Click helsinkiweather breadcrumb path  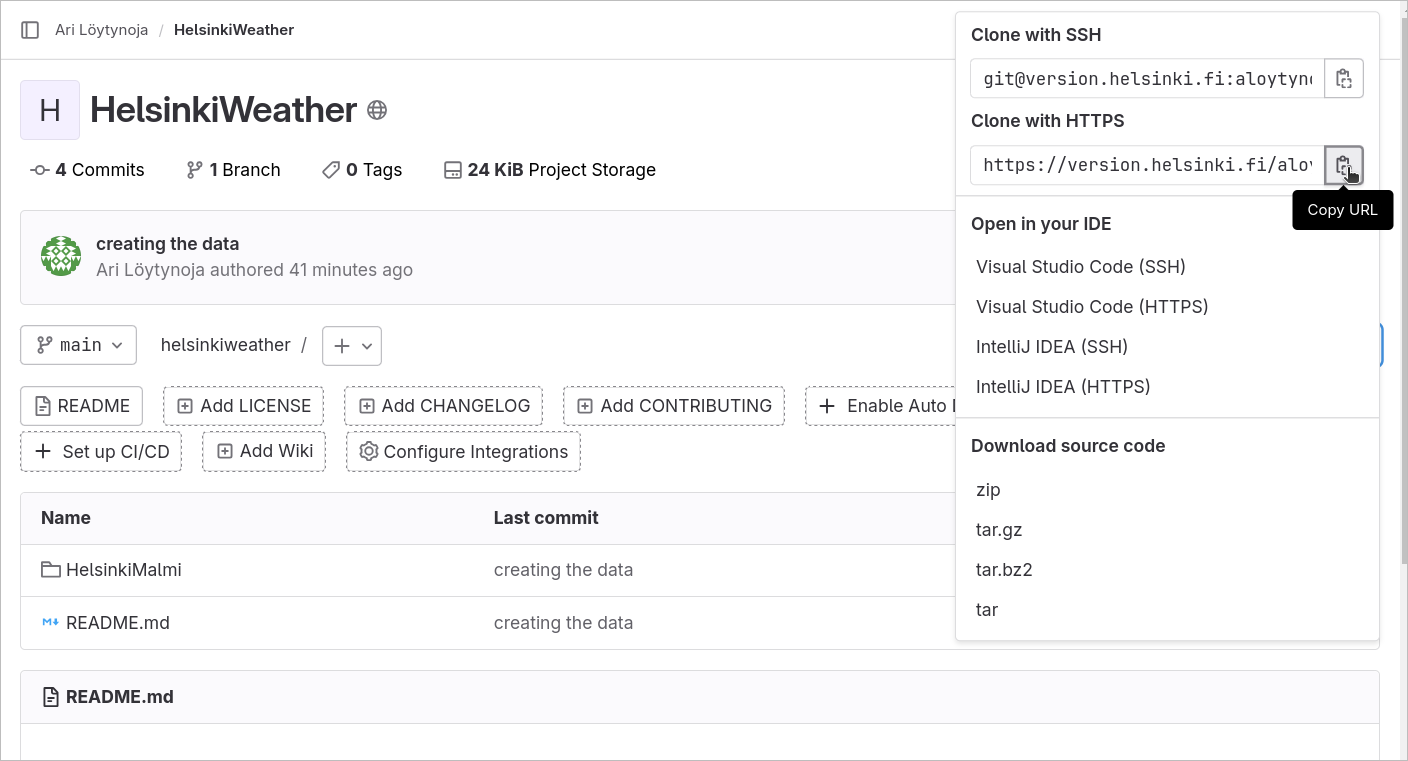(225, 345)
